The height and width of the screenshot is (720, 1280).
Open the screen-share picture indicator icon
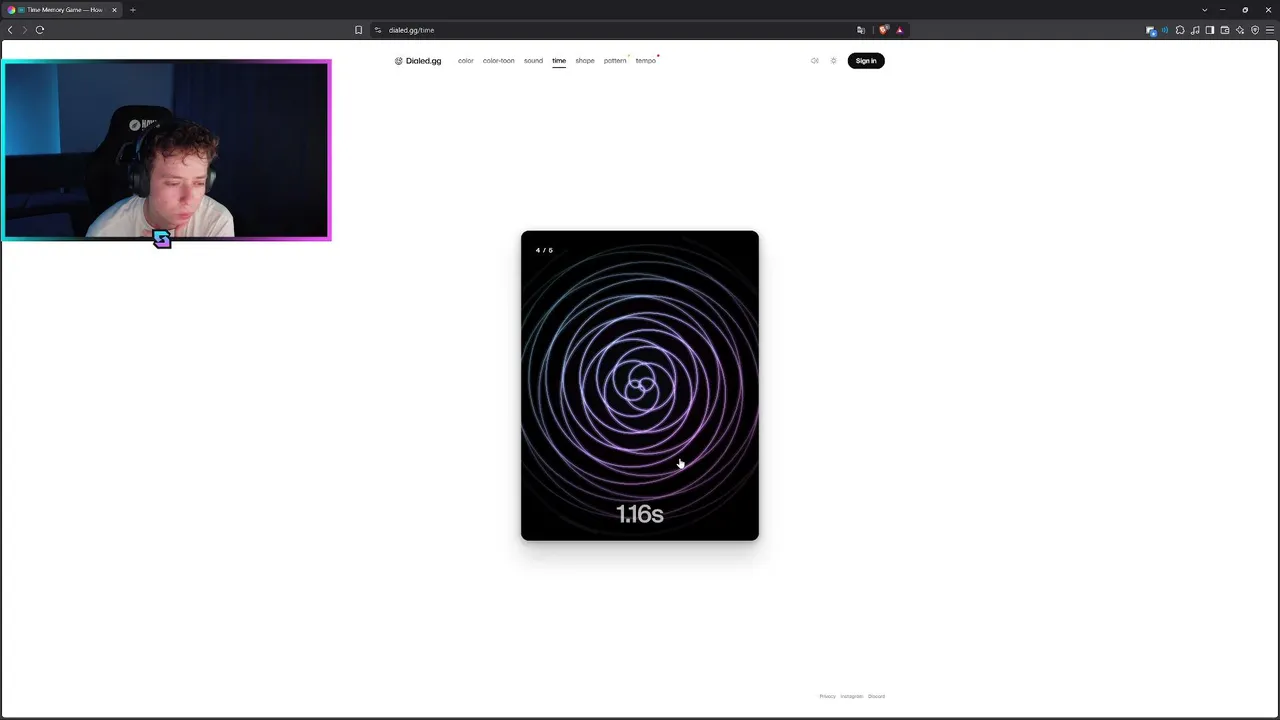1151,30
